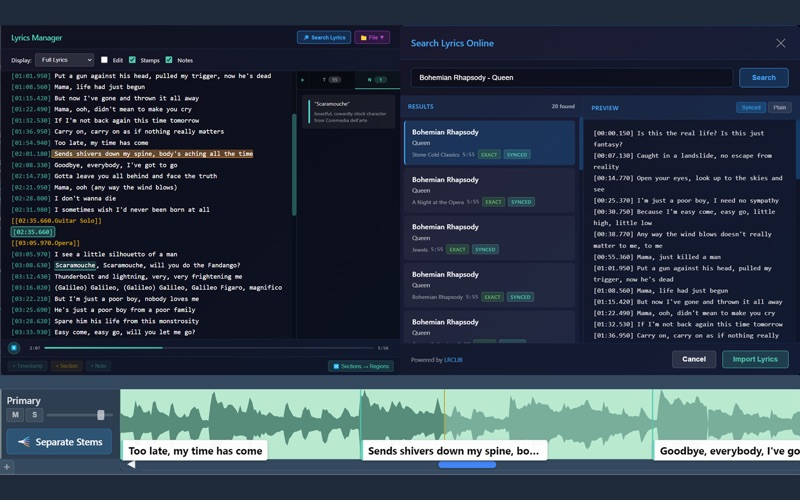Click the add track plus icon

(7, 467)
